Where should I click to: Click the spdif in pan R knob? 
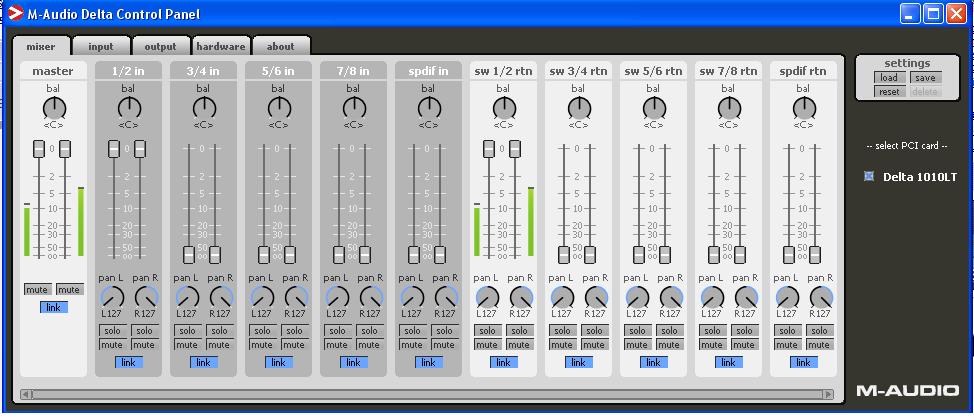446,297
